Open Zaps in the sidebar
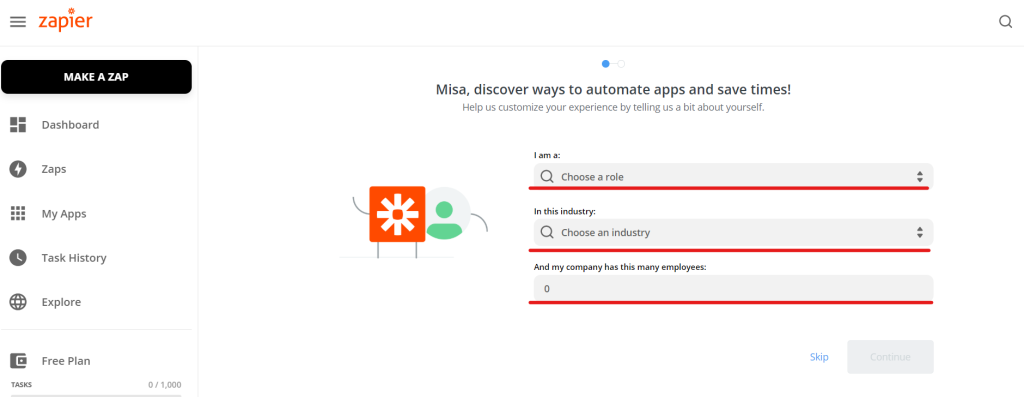The image size is (1024, 397). click(54, 169)
